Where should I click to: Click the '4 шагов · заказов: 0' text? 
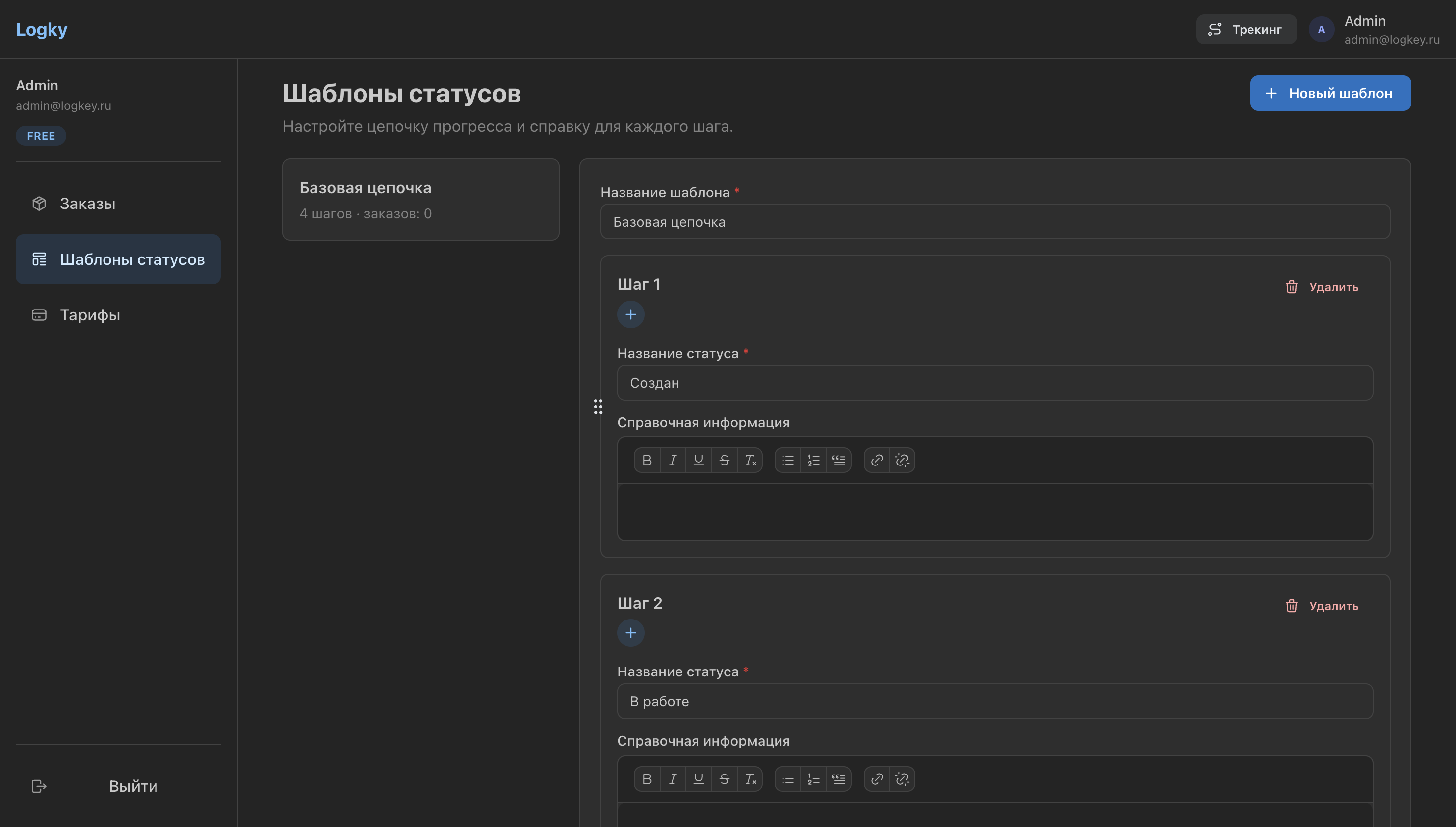tap(365, 213)
